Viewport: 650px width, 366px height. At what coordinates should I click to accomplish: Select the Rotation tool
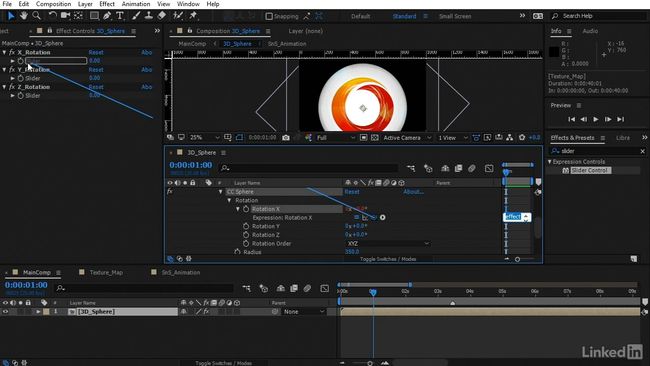52,16
